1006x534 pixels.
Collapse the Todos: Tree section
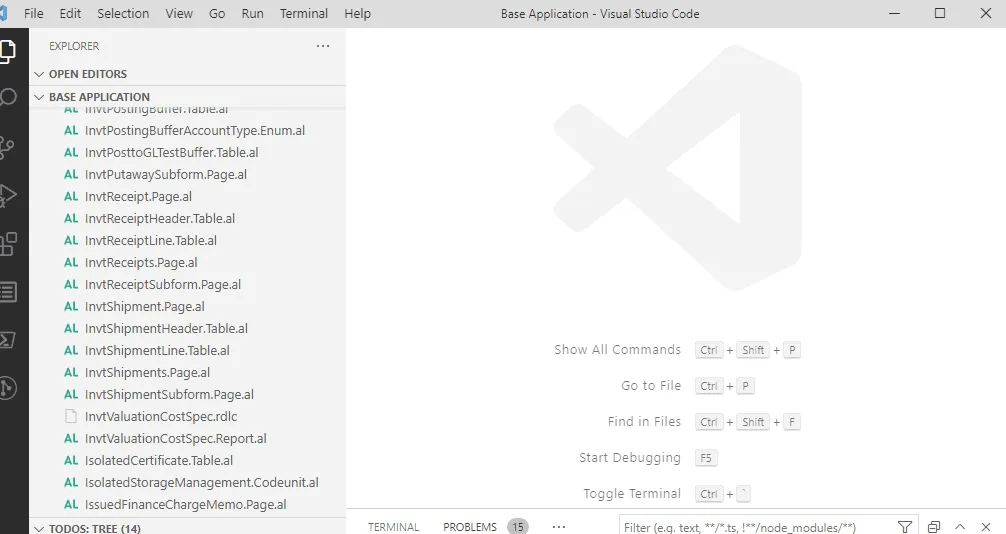[39, 529]
